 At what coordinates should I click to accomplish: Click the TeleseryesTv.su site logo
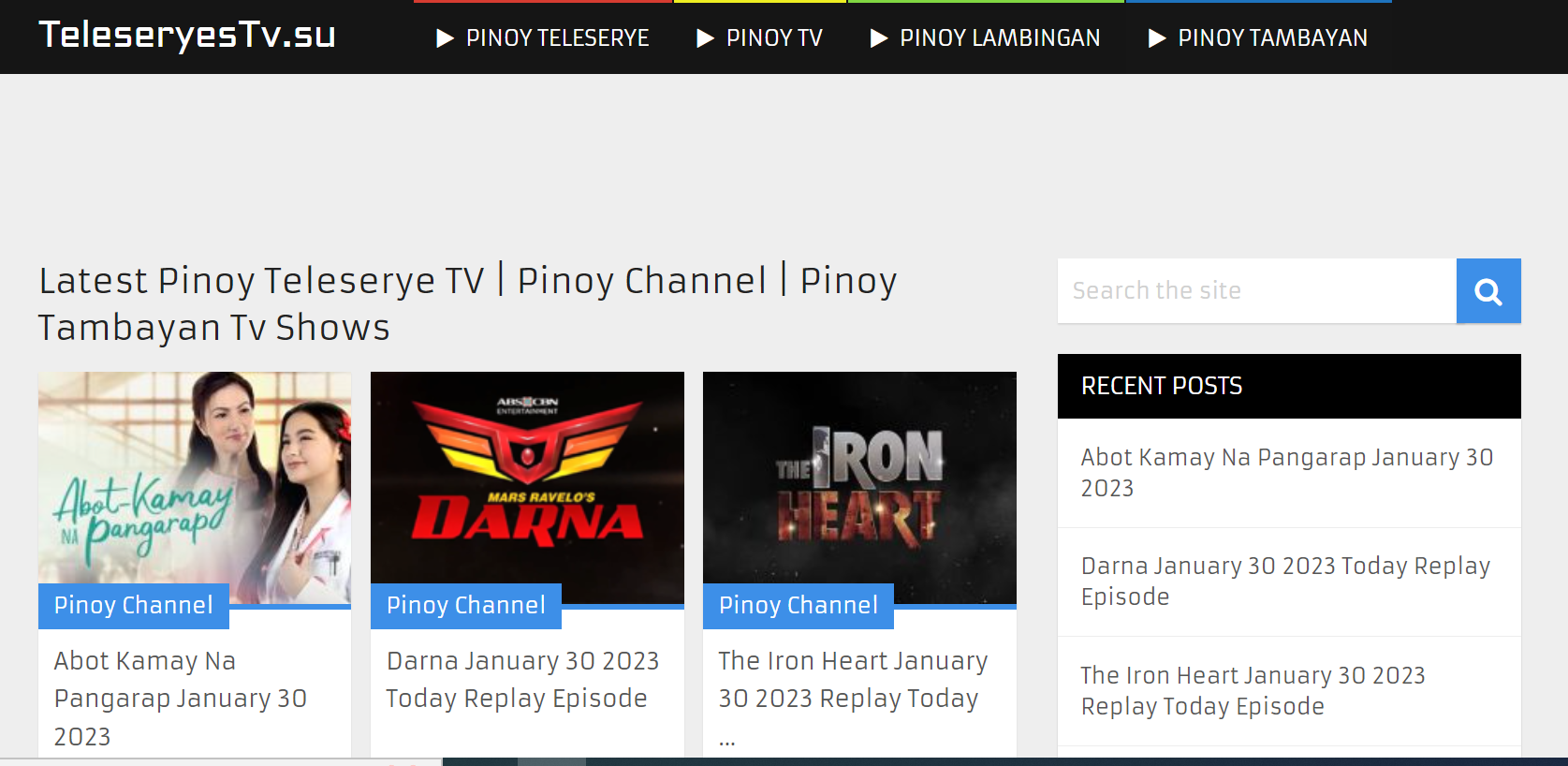coord(187,35)
